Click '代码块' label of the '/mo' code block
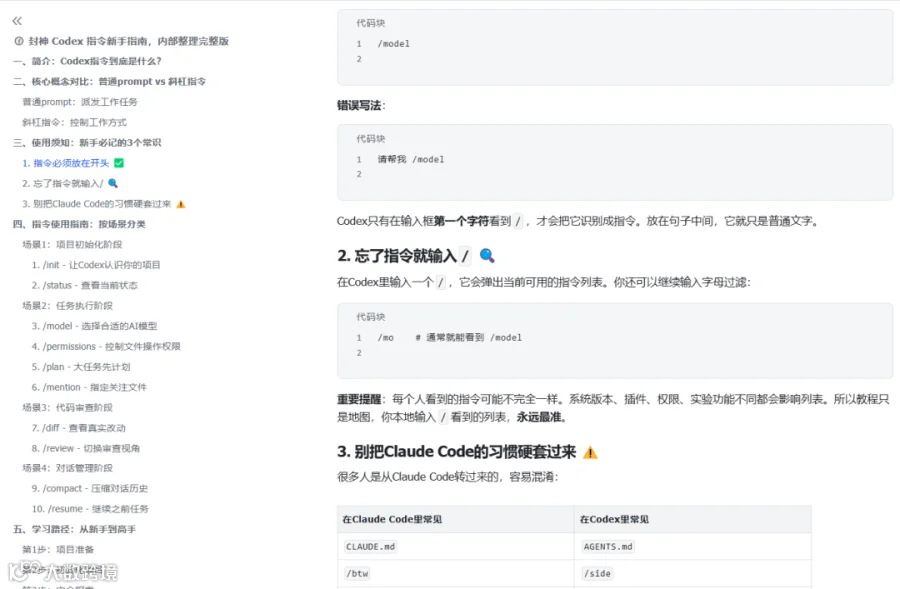Viewport: 900px width, 589px height. [370, 317]
